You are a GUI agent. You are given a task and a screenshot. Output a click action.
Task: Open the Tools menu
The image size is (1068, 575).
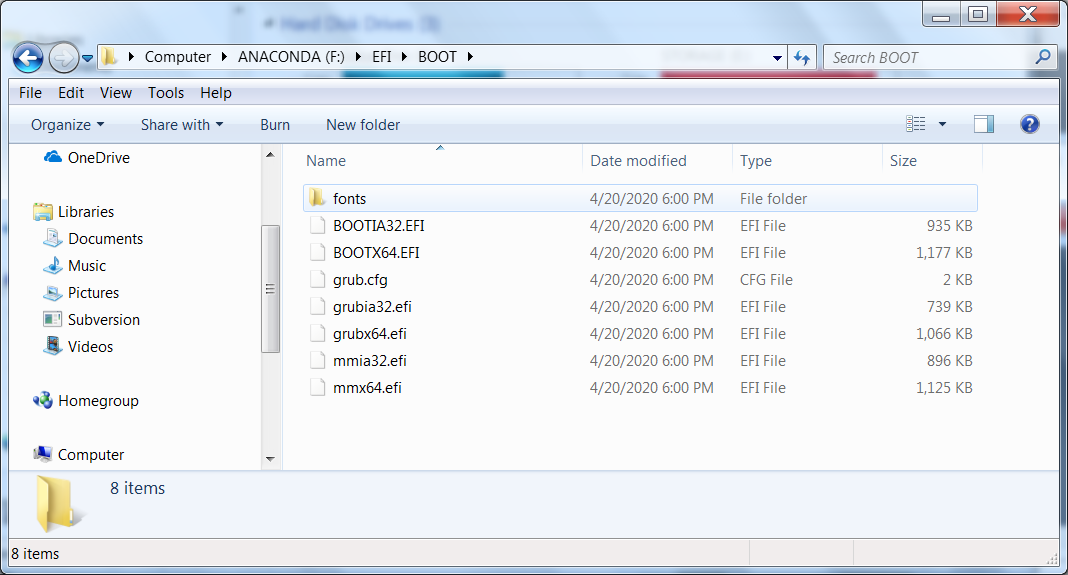click(x=166, y=93)
